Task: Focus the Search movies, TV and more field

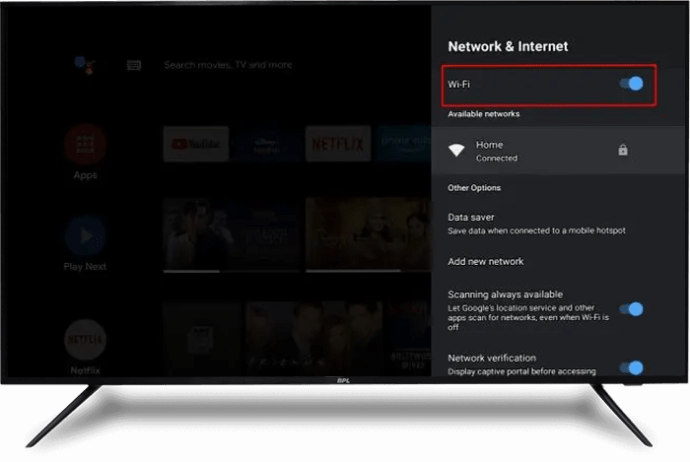Action: [228, 65]
